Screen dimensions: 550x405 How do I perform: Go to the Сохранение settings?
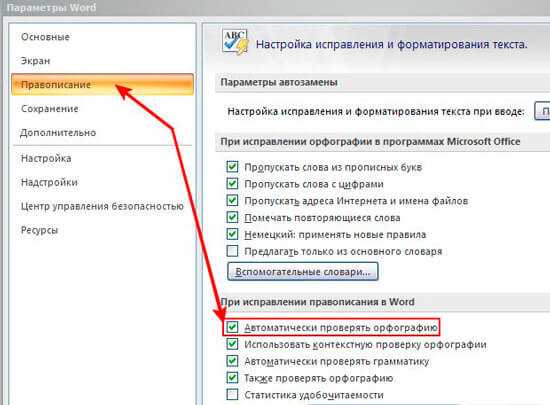(x=49, y=109)
